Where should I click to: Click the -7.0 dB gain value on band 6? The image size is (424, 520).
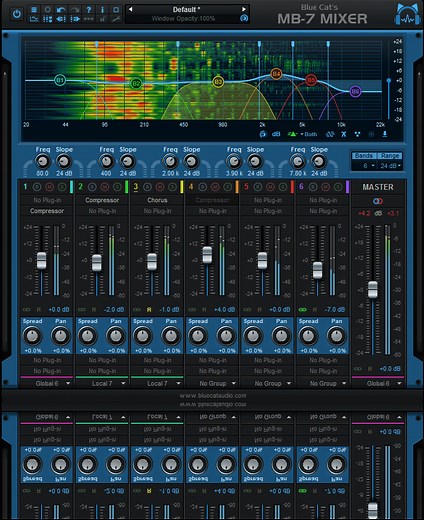[335, 310]
